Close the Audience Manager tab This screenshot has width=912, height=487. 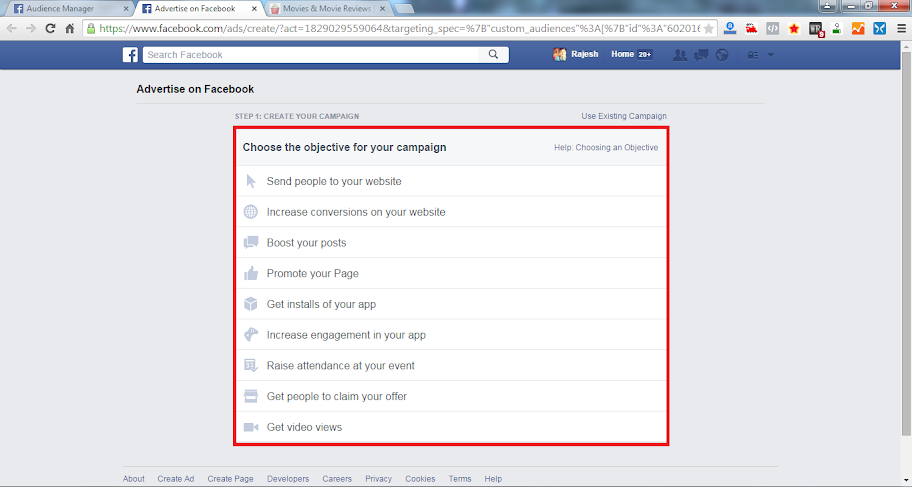[126, 9]
